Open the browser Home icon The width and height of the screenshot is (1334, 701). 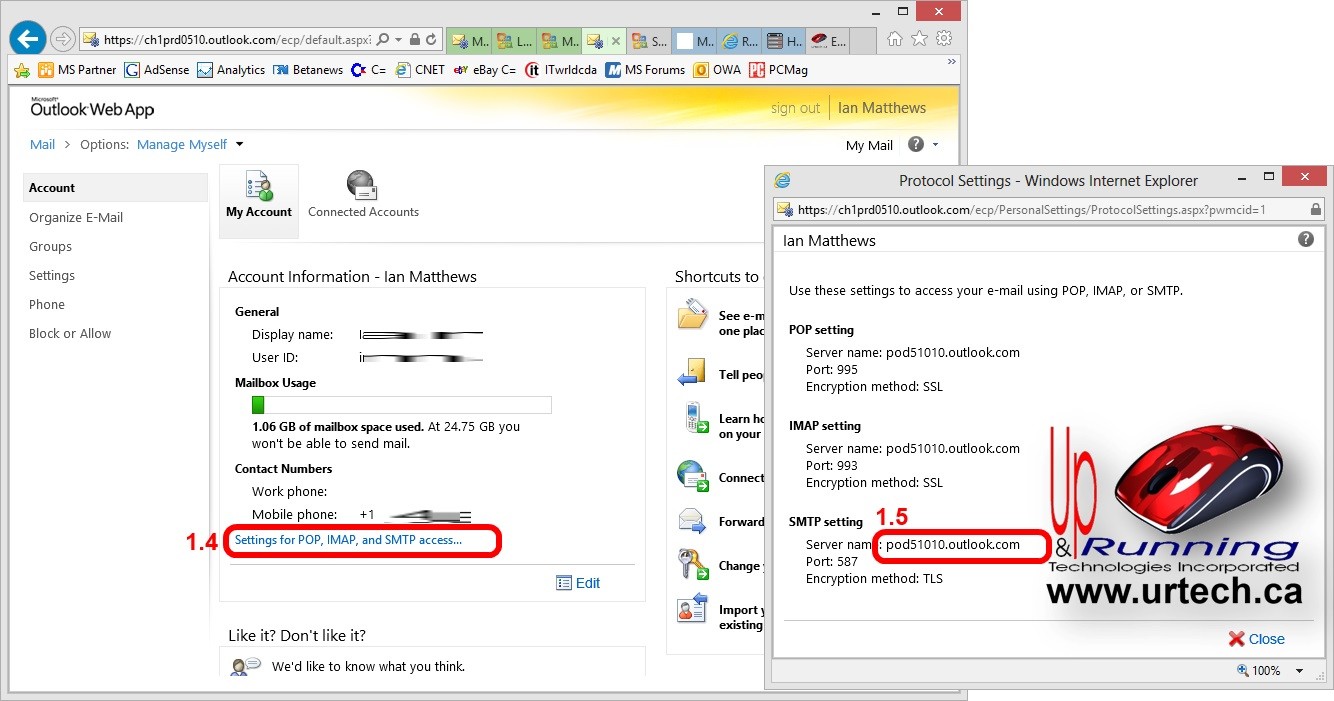click(x=895, y=39)
